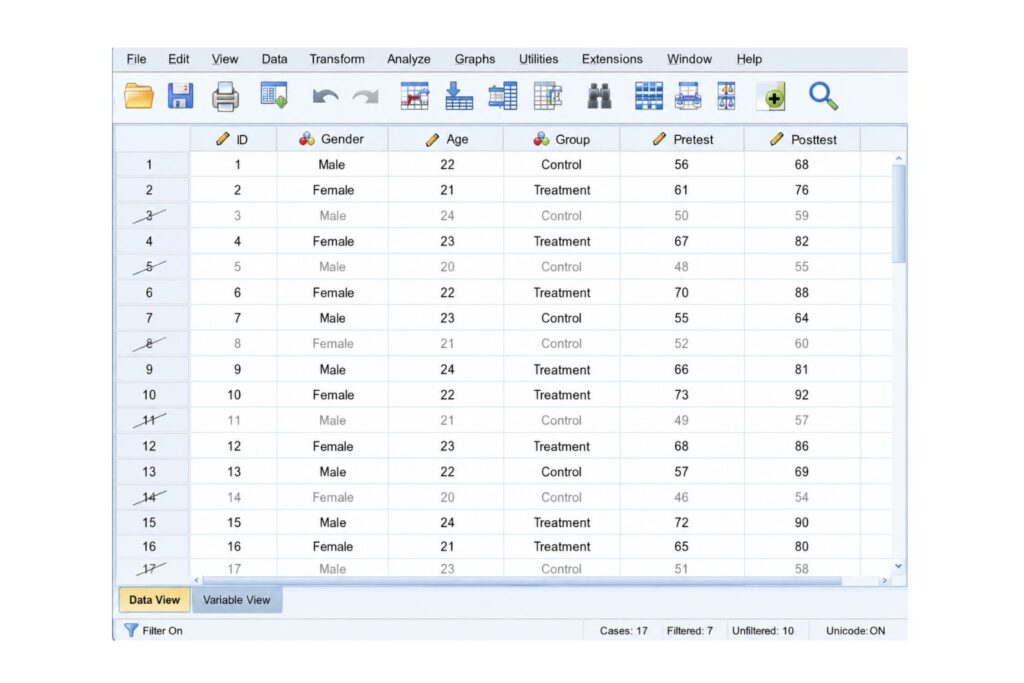Click the Age cell in row 4
This screenshot has height=683, width=1024.
(447, 241)
